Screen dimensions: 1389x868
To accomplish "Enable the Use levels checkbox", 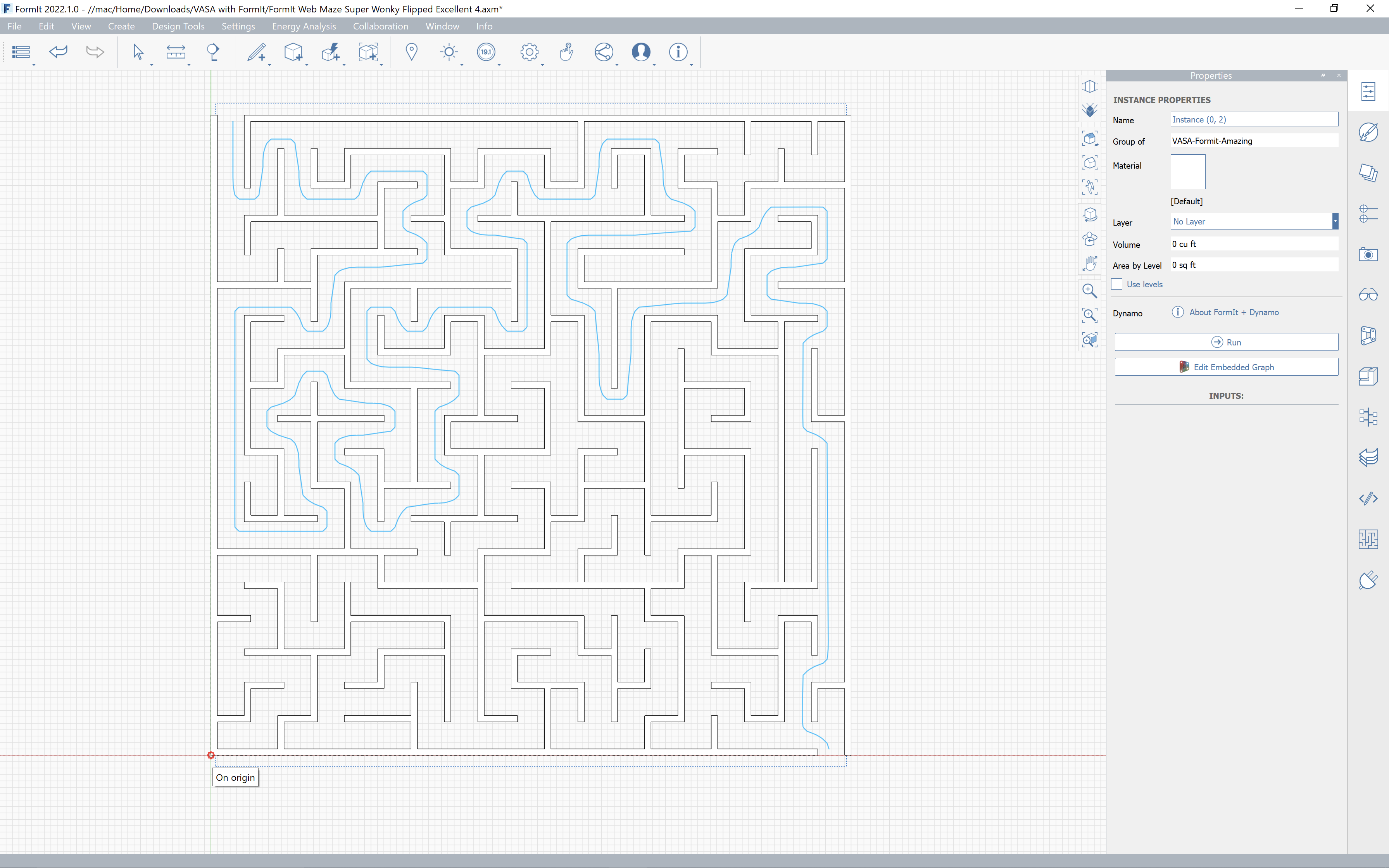I will click(1117, 284).
